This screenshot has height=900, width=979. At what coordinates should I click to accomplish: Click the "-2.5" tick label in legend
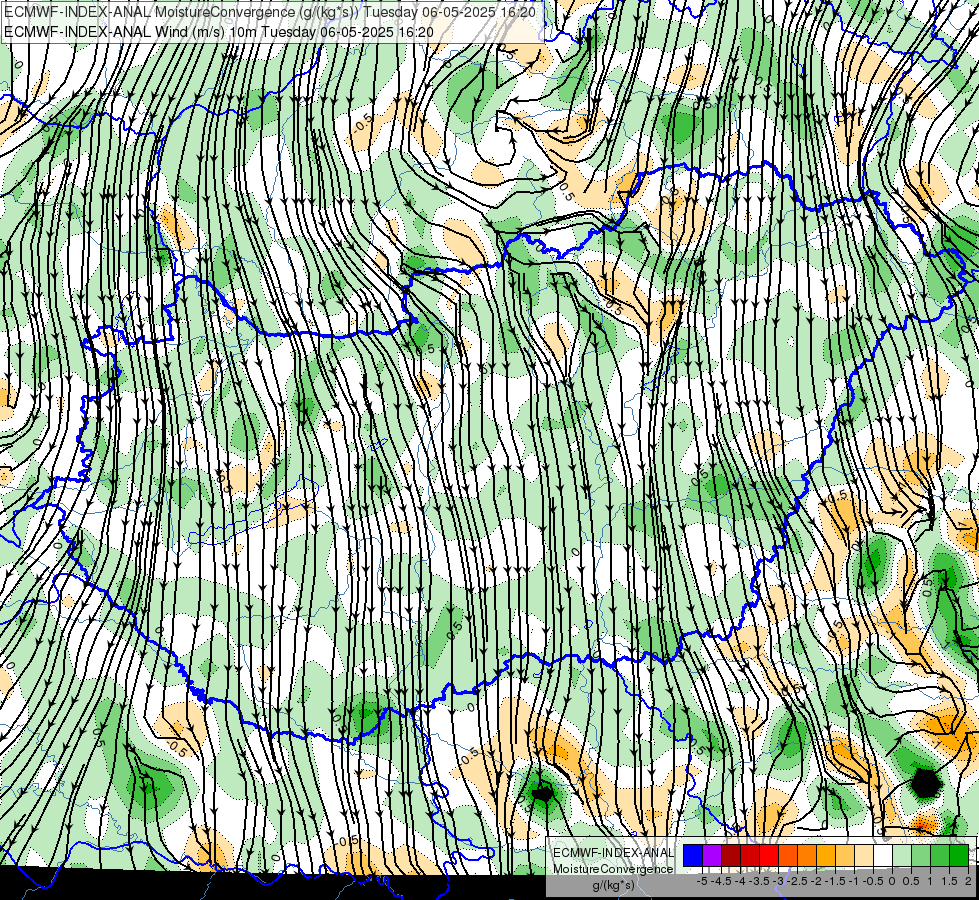pyautogui.click(x=797, y=881)
